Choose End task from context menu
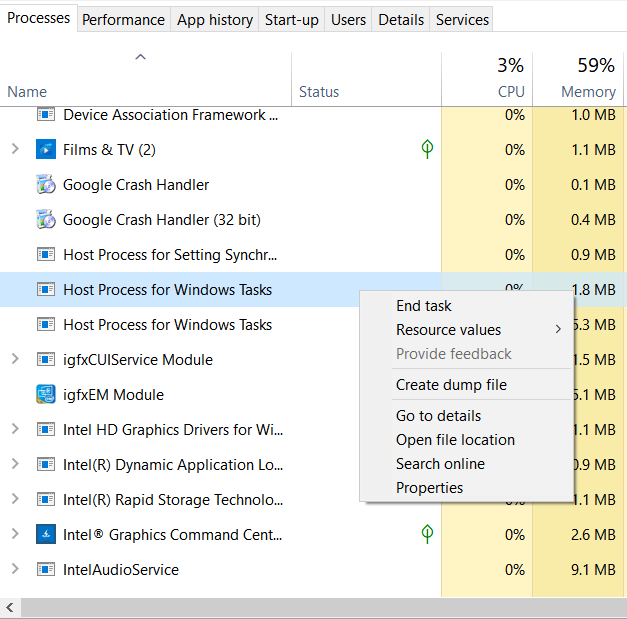The width and height of the screenshot is (627, 619). [424, 306]
